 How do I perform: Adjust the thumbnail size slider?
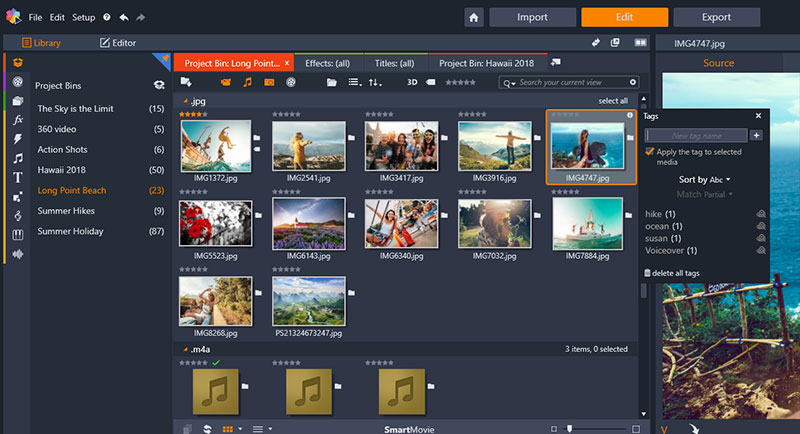point(570,428)
